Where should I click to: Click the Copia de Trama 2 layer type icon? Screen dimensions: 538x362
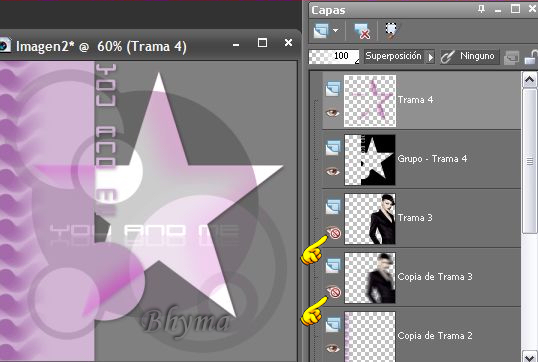point(332,325)
